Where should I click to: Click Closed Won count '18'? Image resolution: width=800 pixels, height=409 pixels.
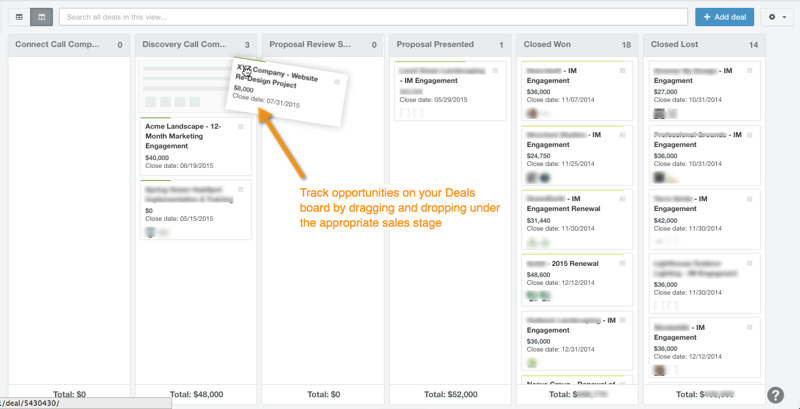pos(627,45)
